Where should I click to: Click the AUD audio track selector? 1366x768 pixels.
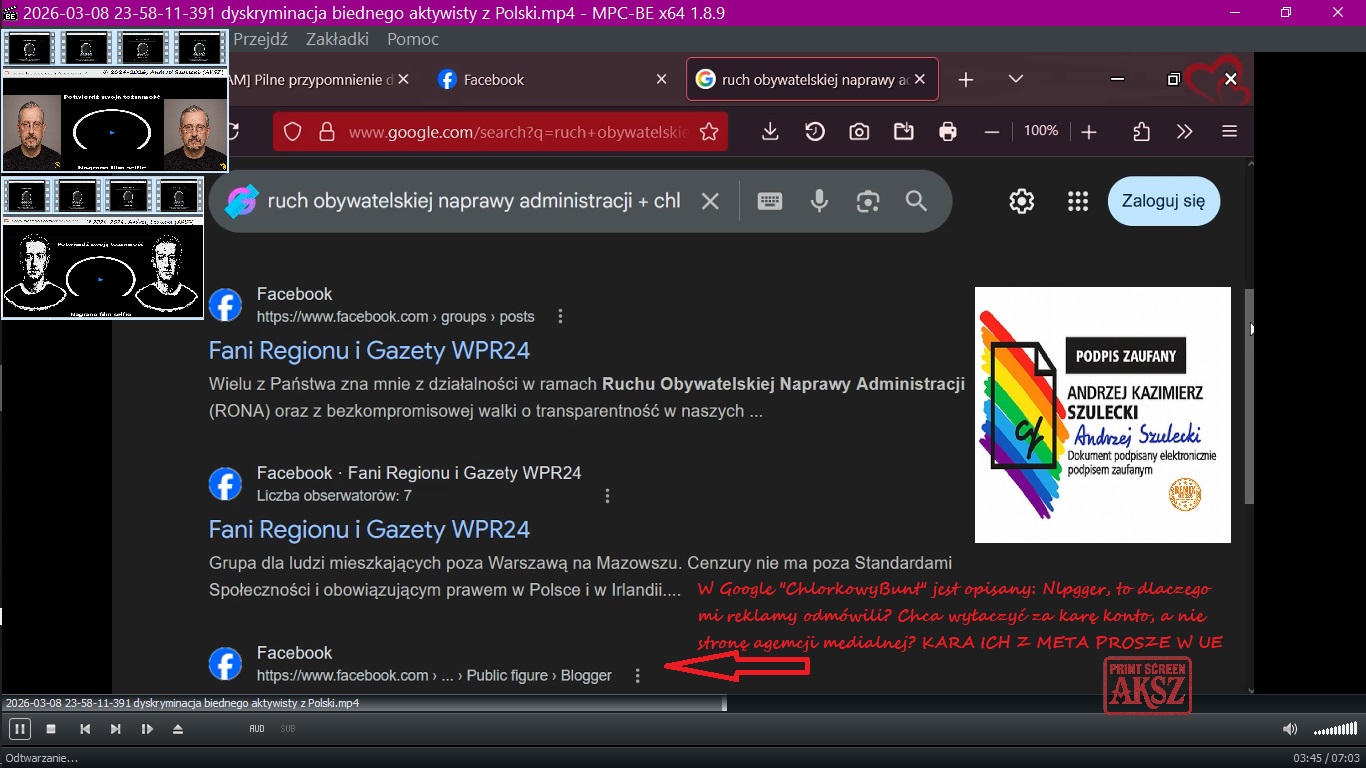pos(257,729)
